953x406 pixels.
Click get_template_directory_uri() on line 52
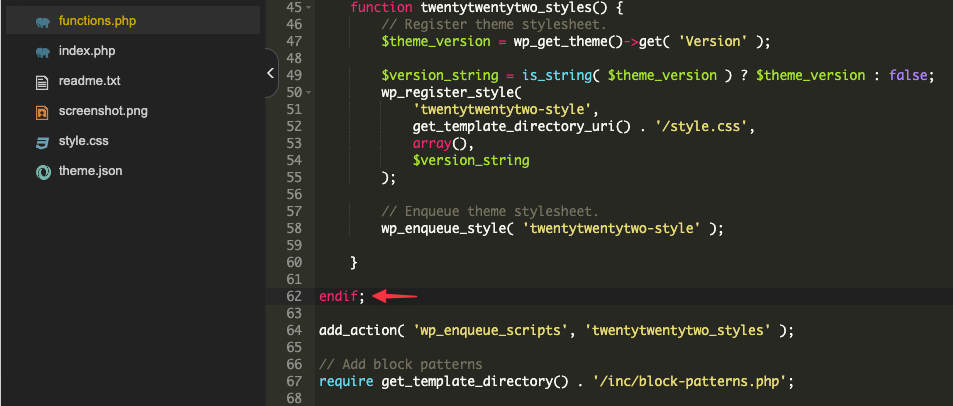tap(521, 127)
